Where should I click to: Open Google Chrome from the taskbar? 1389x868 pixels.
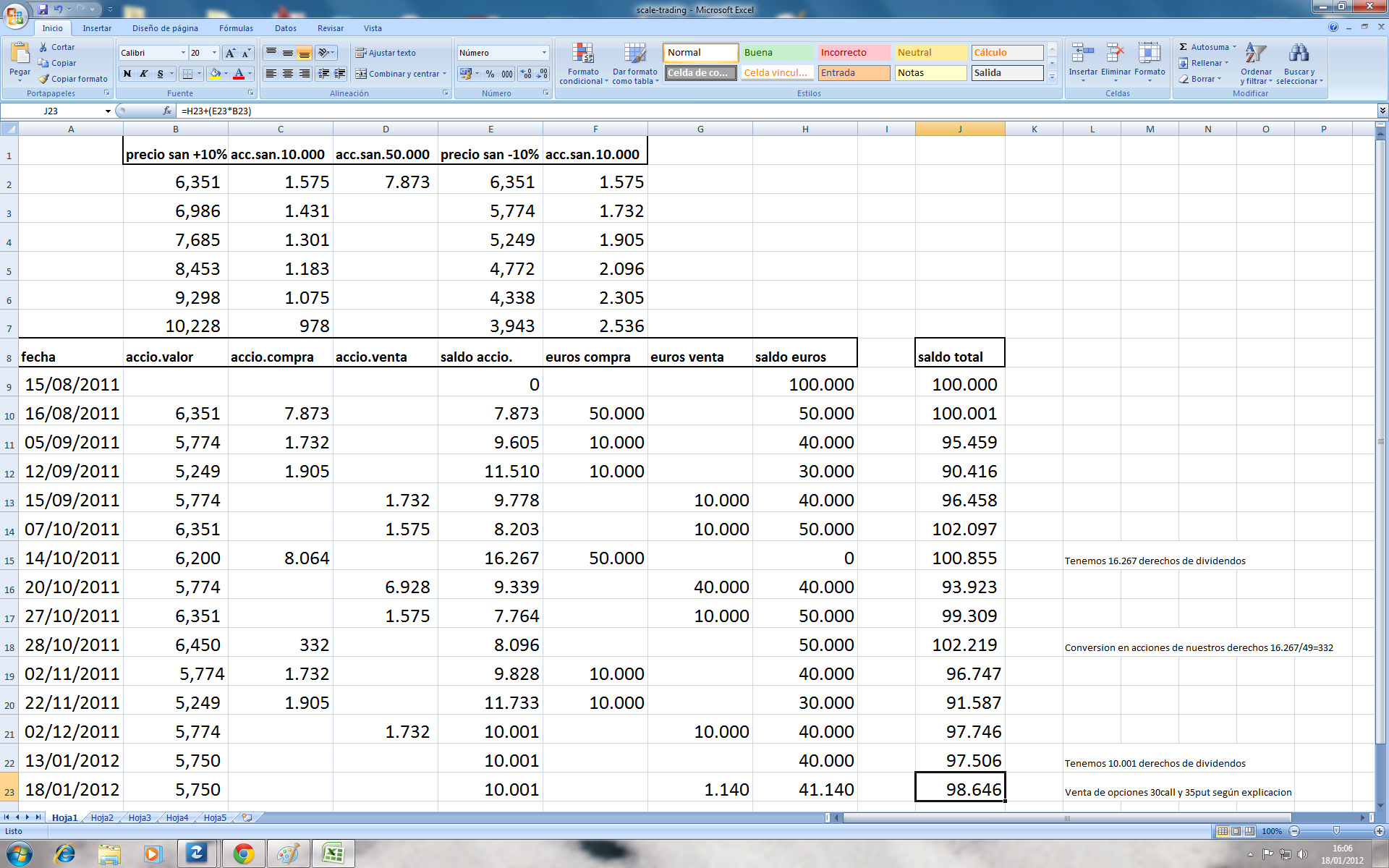[x=243, y=854]
